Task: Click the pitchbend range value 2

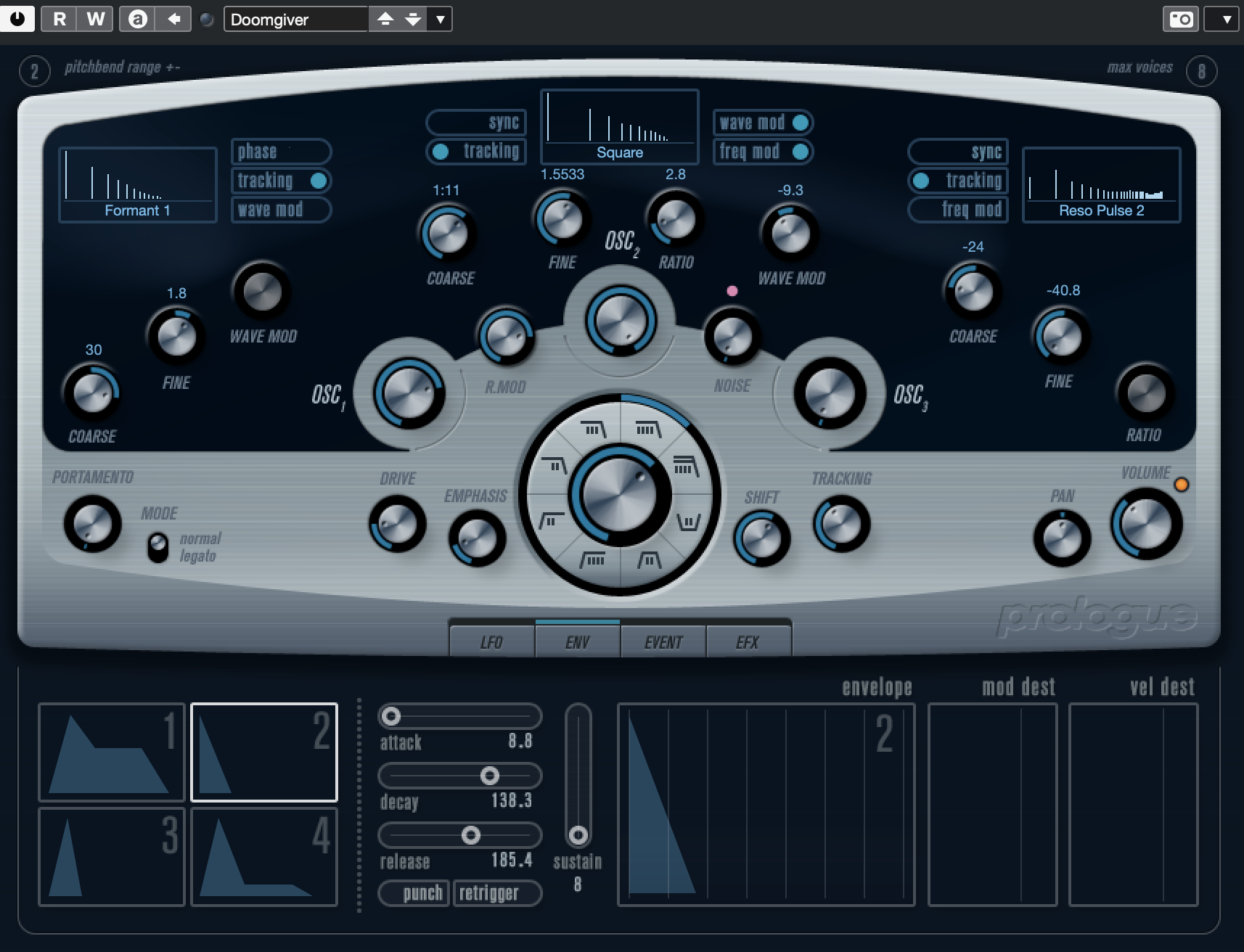Action: pos(34,72)
